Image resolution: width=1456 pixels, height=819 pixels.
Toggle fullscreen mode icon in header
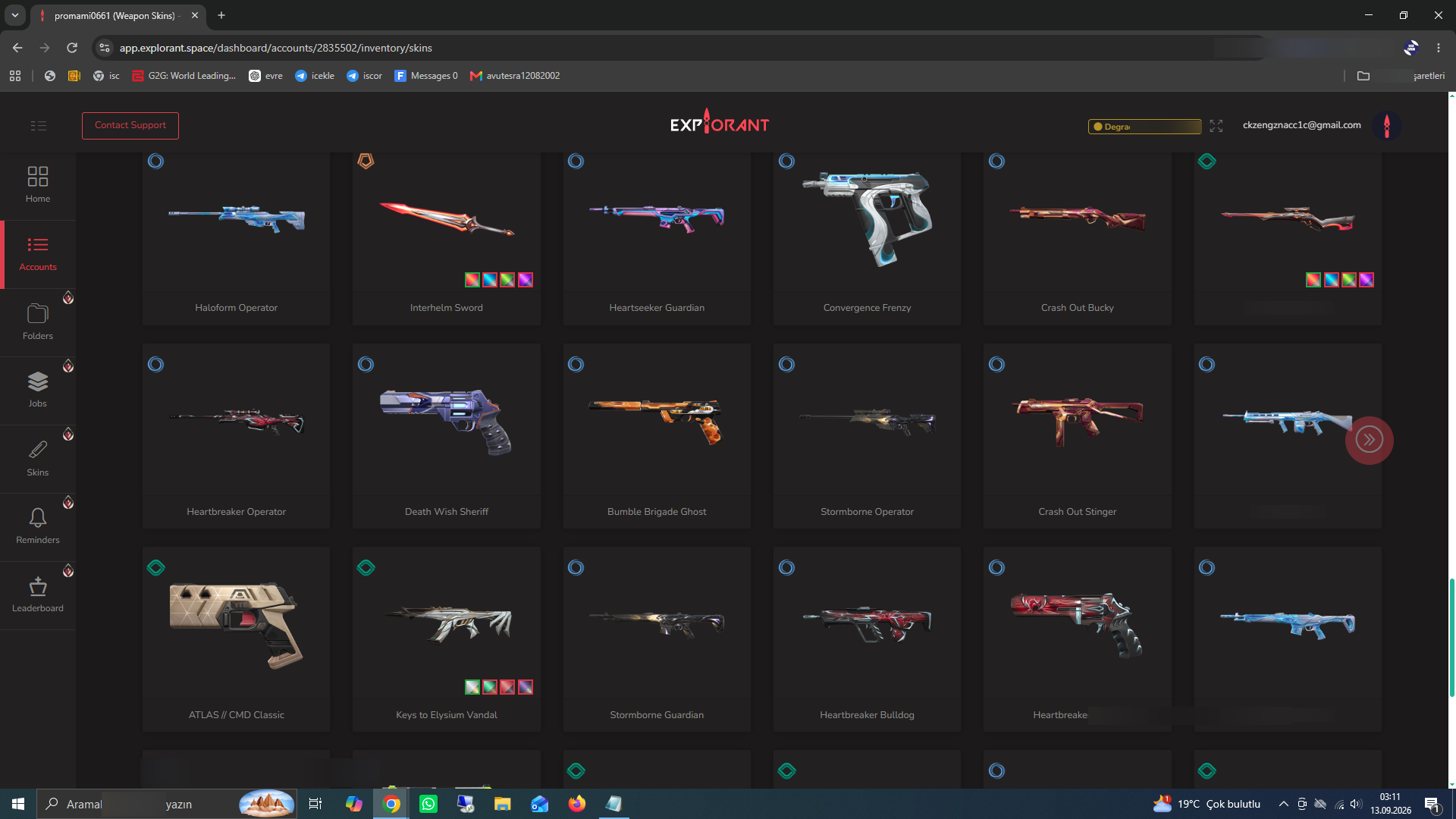coord(1216,126)
